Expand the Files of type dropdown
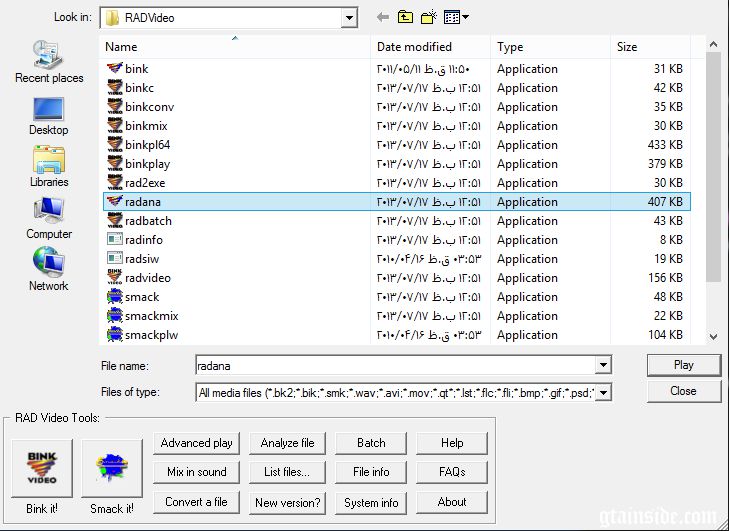This screenshot has height=531, width=729. pos(602,393)
